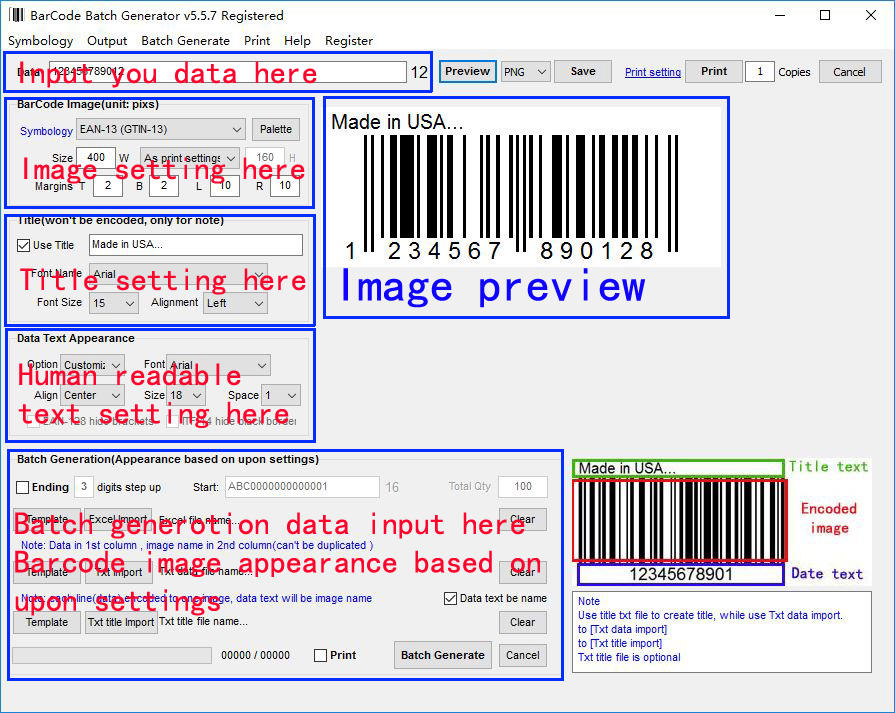Focus the Data input field
Image resolution: width=895 pixels, height=713 pixels.
tap(228, 72)
